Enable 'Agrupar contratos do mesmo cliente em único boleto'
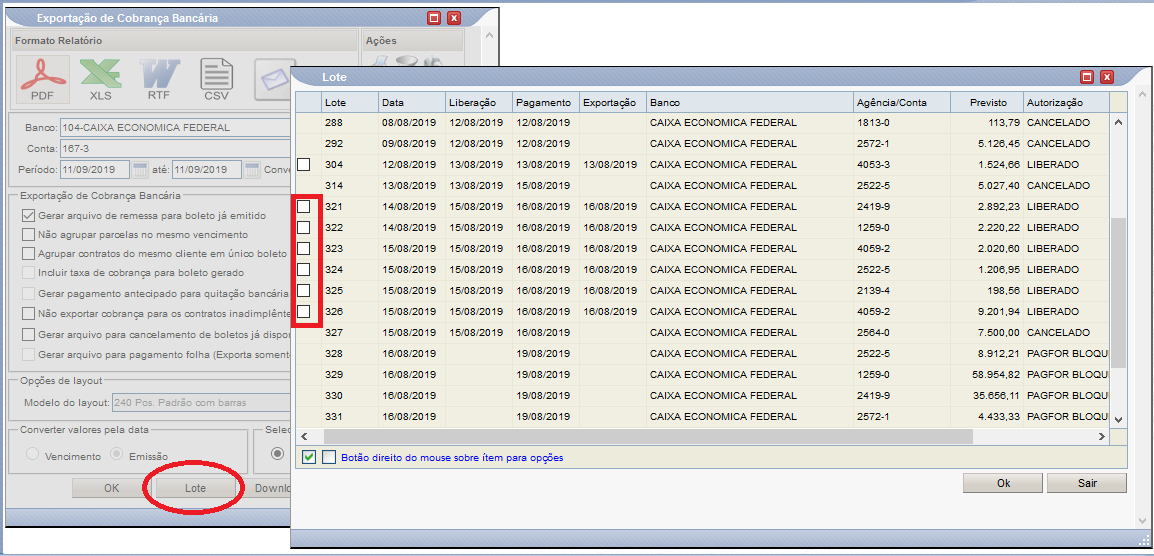This screenshot has width=1154, height=556. pyautogui.click(x=29, y=254)
